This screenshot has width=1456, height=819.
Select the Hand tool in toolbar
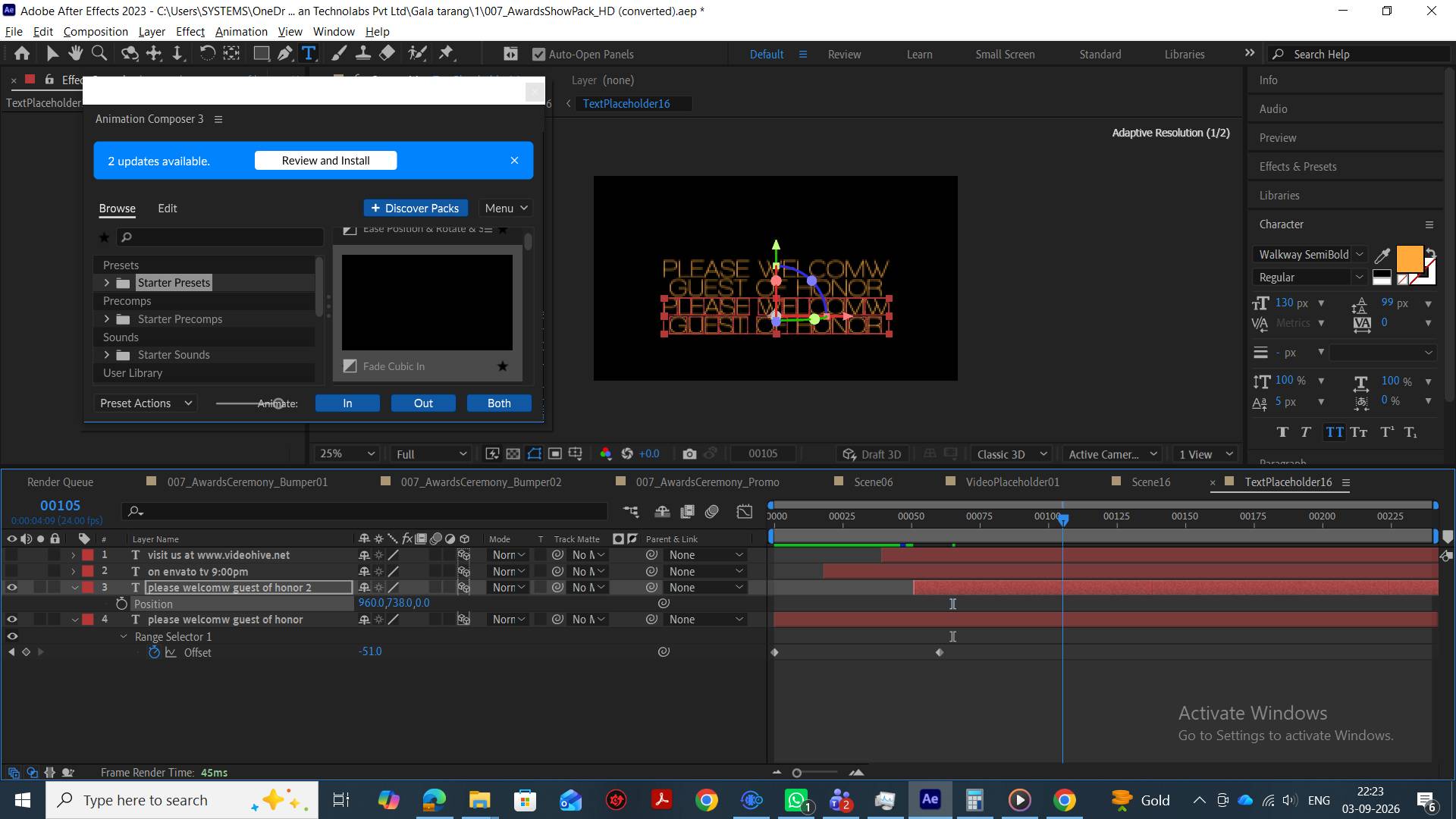click(x=75, y=53)
